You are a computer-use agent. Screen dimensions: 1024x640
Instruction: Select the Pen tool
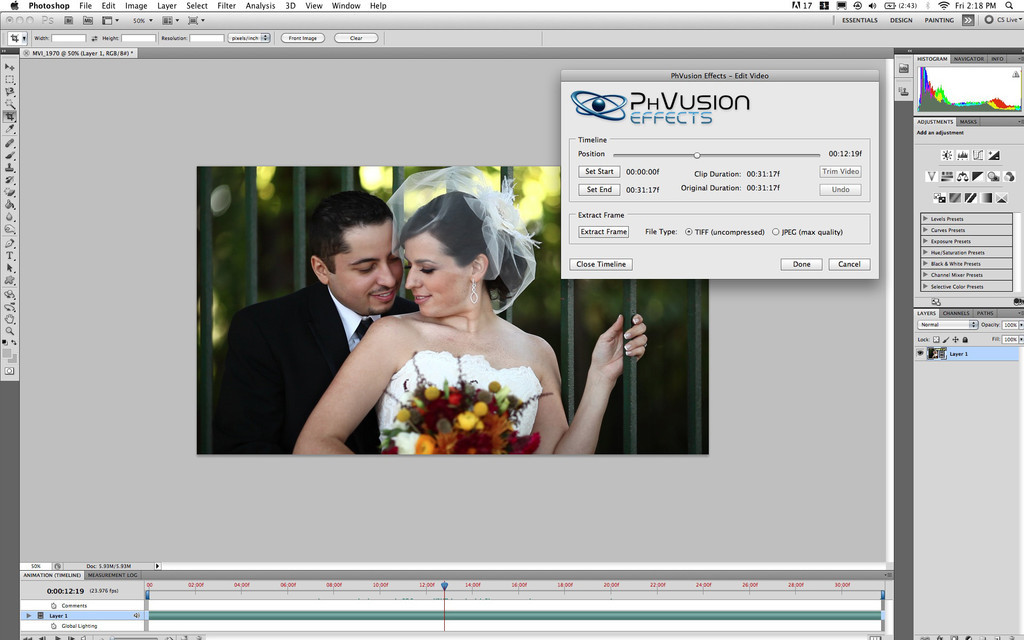pyautogui.click(x=10, y=244)
